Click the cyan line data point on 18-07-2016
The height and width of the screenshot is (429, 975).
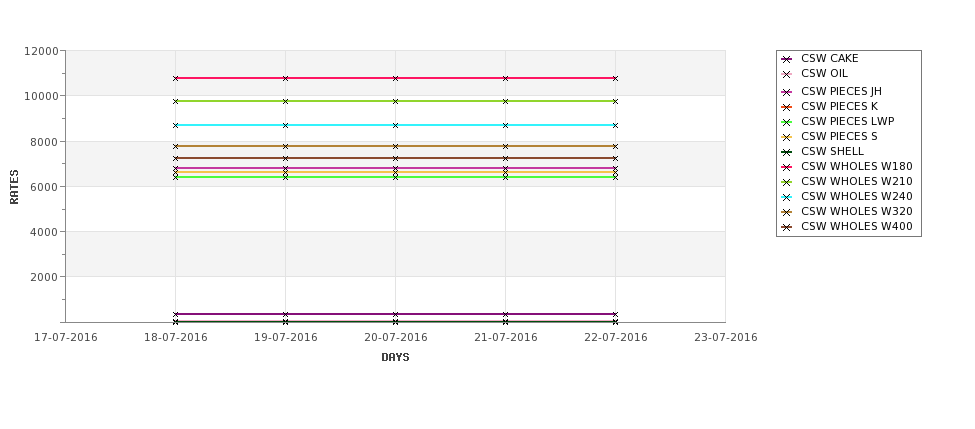tap(176, 125)
